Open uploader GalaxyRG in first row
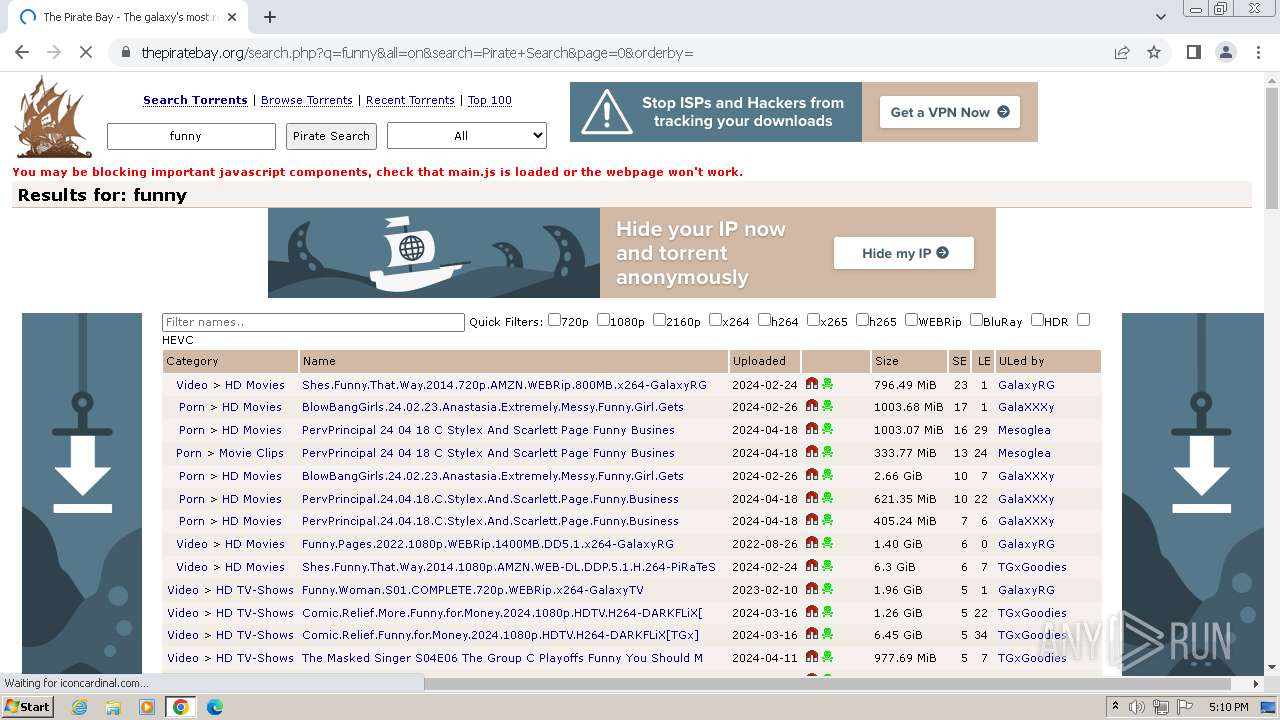This screenshot has height=720, width=1280. click(x=1026, y=385)
